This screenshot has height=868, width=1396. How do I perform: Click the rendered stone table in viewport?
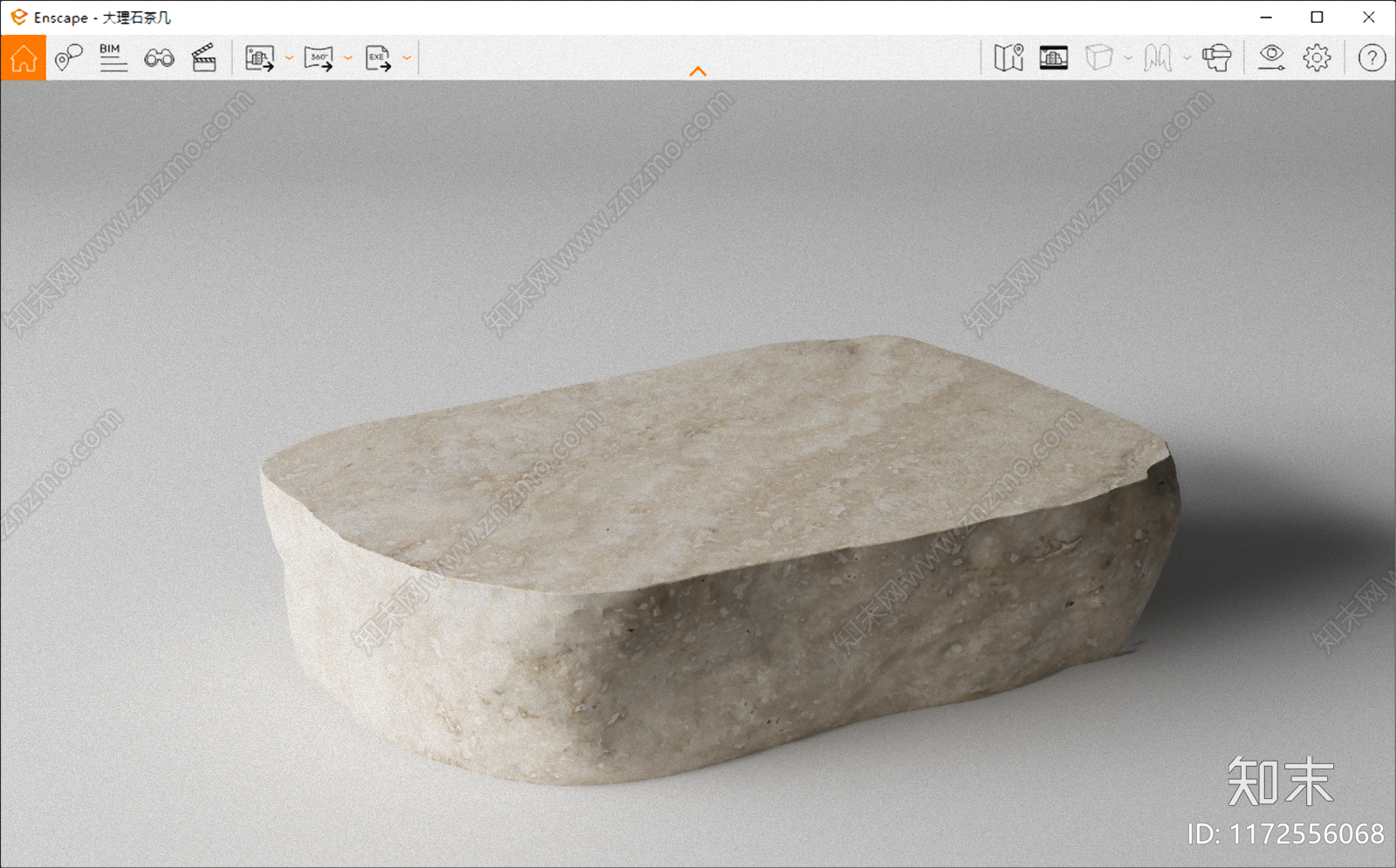[720, 558]
